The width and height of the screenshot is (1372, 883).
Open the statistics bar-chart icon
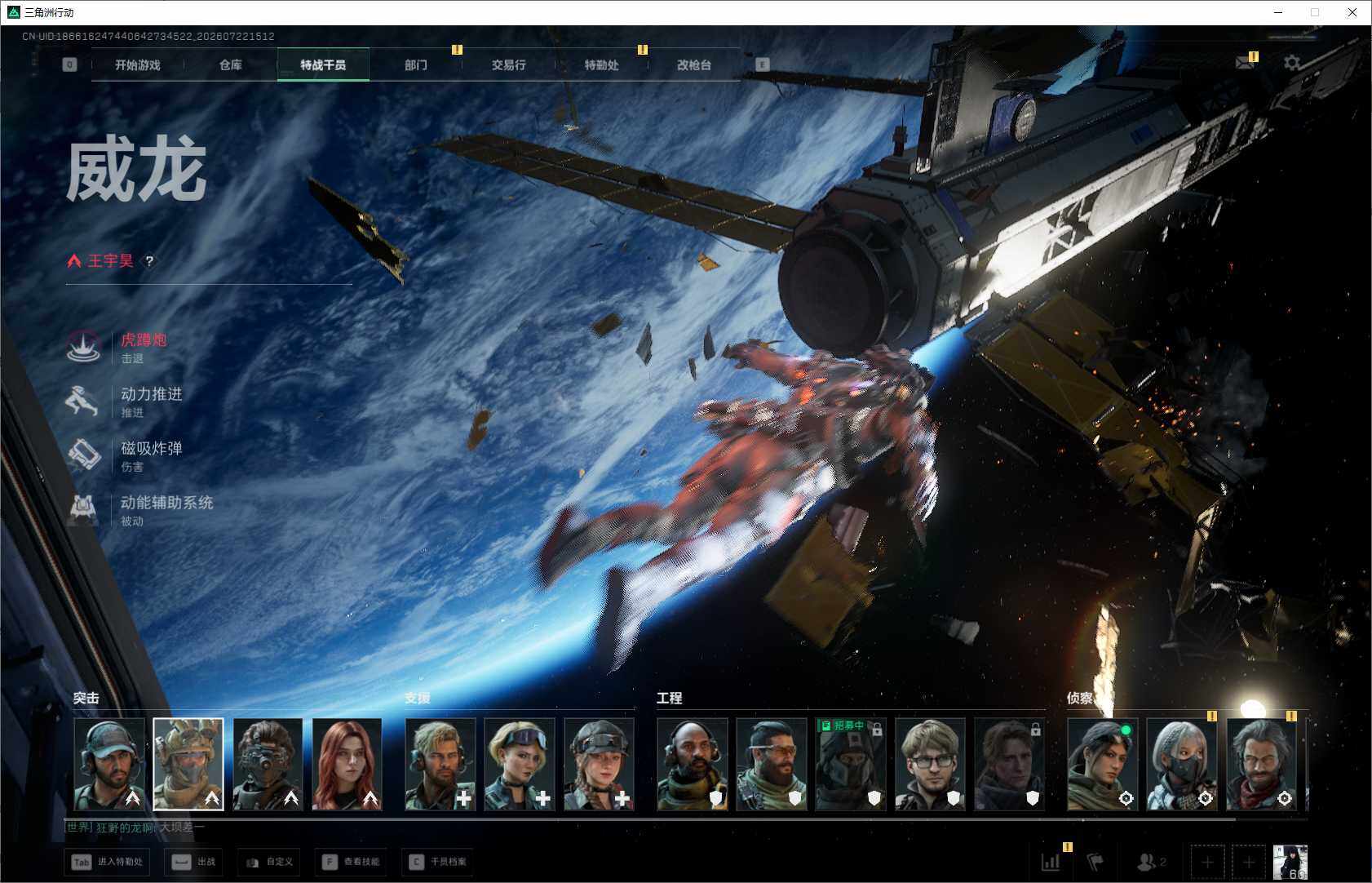pyautogui.click(x=1051, y=862)
